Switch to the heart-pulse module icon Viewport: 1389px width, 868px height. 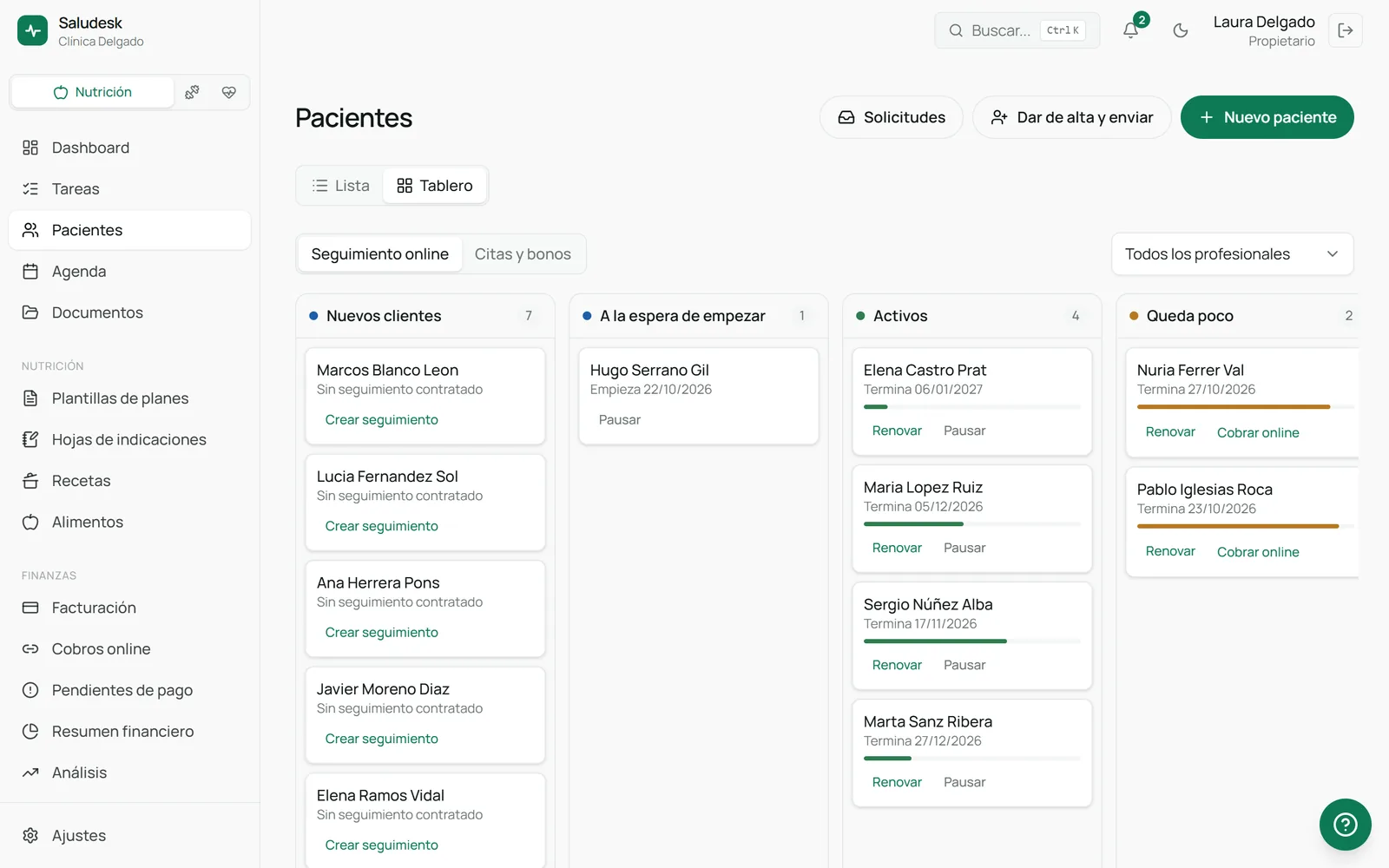tap(229, 92)
